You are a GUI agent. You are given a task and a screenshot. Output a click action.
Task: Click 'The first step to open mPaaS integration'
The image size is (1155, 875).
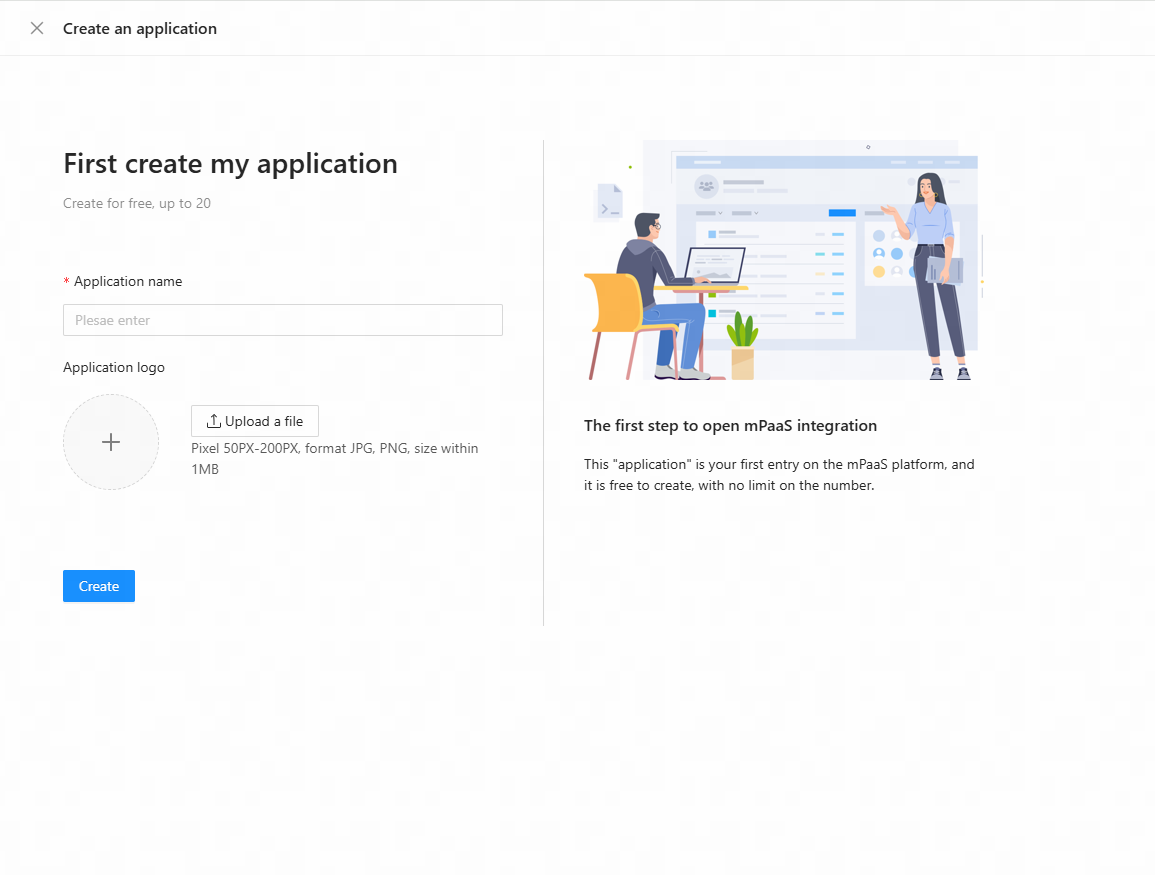731,426
